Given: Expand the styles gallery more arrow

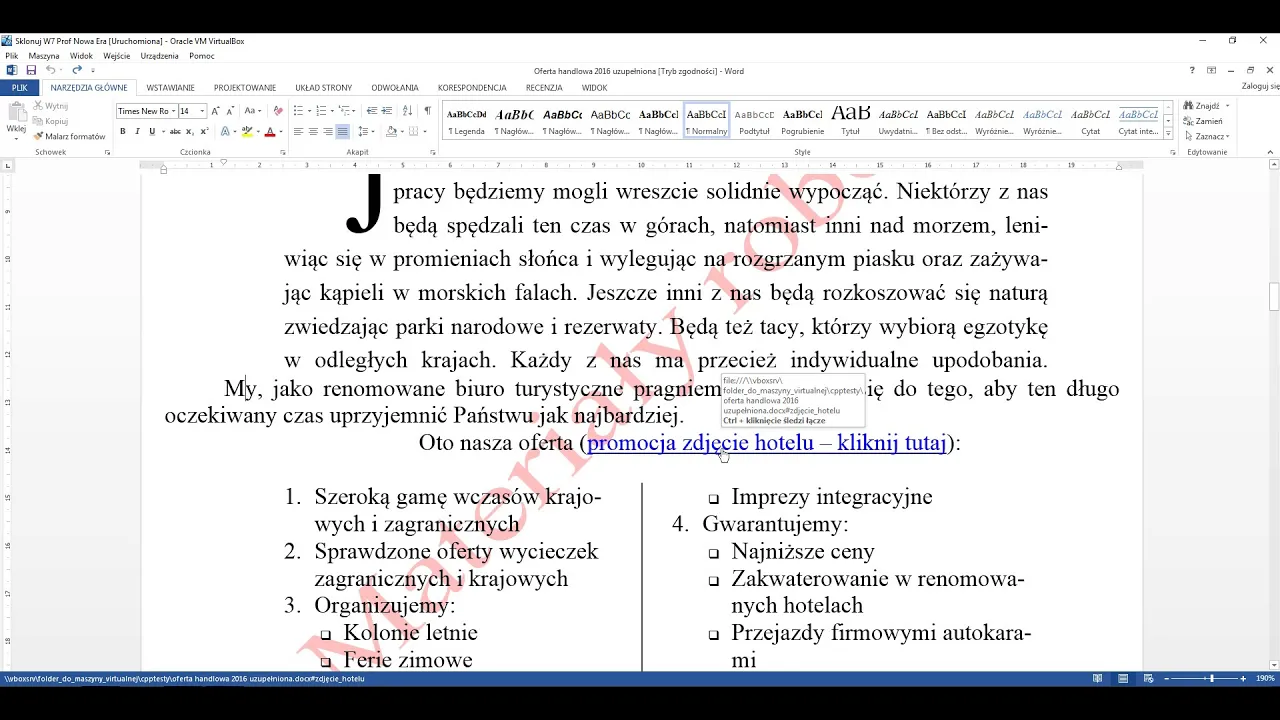Looking at the screenshot, I should coord(1167,132).
